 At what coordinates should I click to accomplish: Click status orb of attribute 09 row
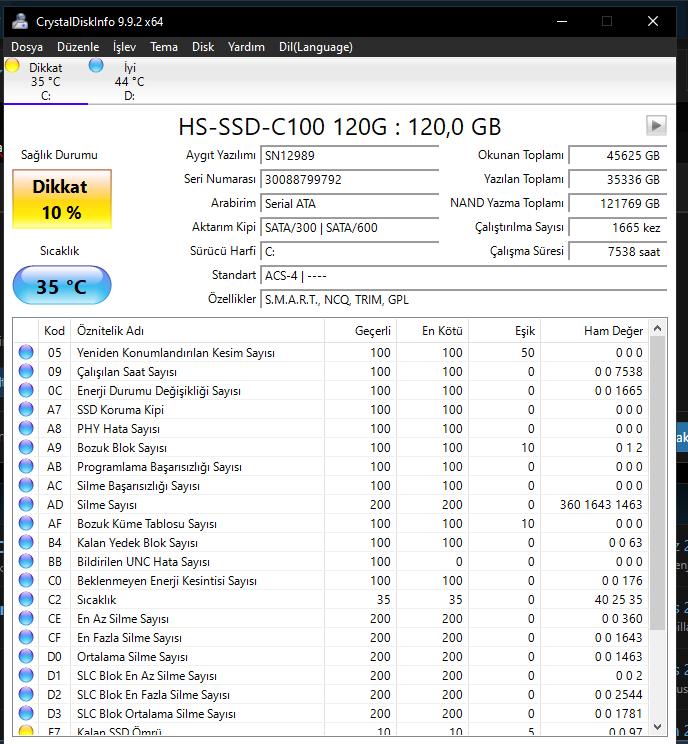pos(26,372)
